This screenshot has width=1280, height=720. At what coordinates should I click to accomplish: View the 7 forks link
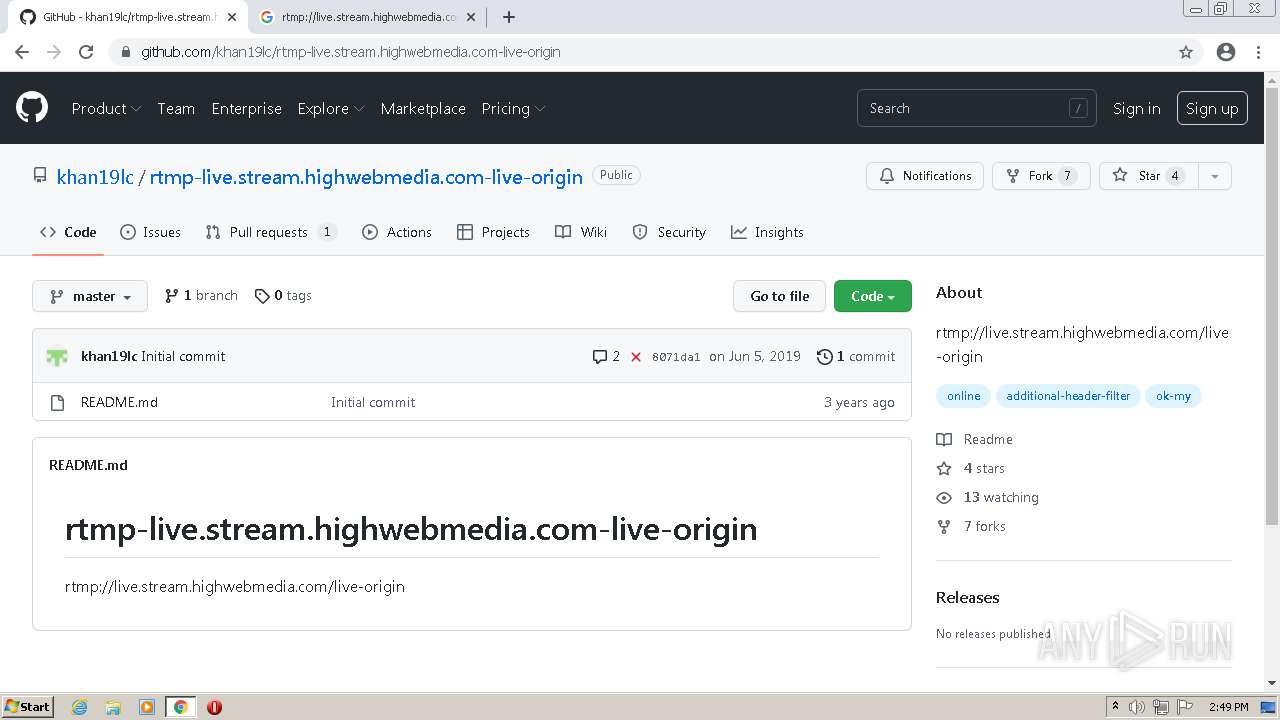pyautogui.click(x=972, y=526)
